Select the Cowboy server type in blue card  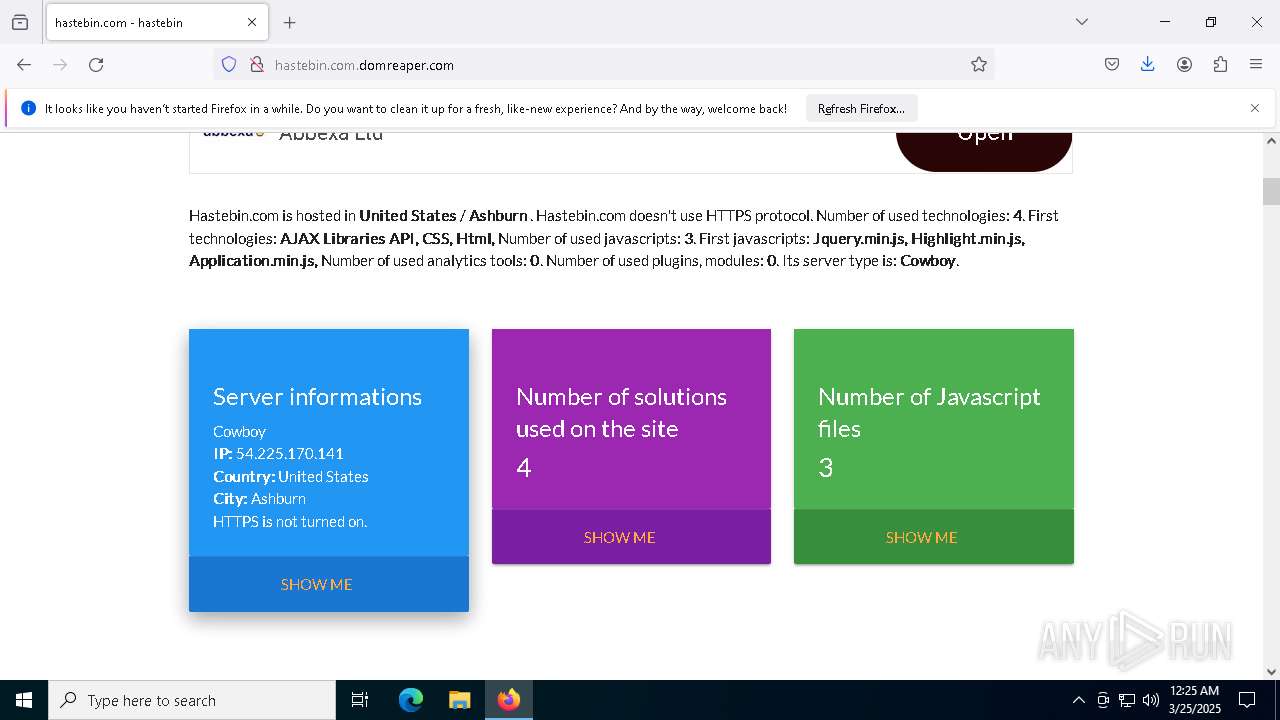239,431
